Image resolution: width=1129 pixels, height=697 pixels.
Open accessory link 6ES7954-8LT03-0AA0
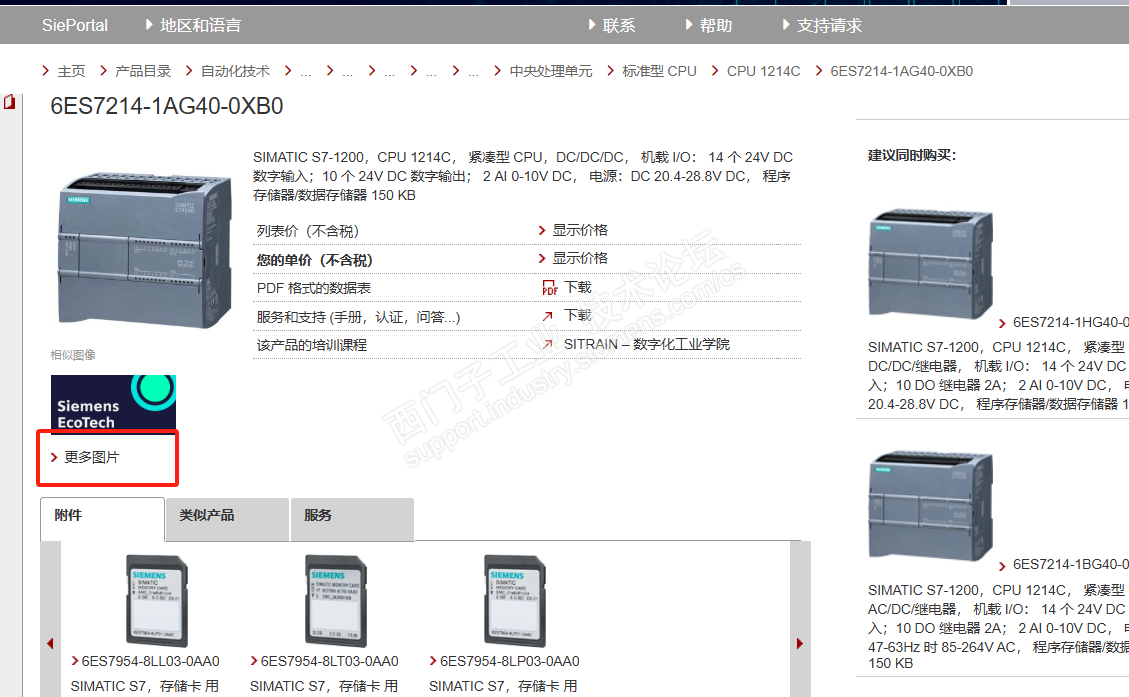(330, 661)
